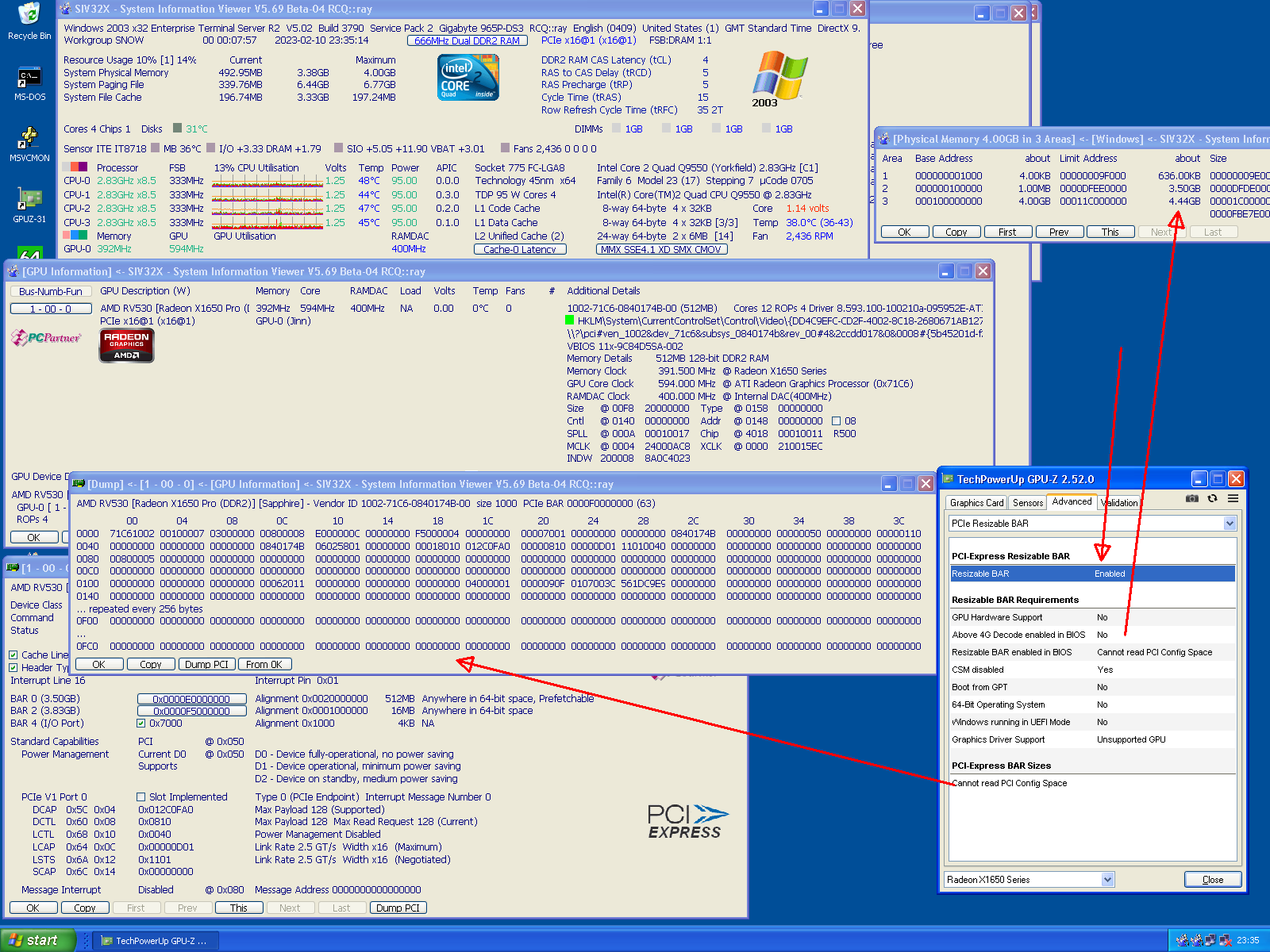The height and width of the screenshot is (952, 1270).
Task: Click the PCI Express logo
Action: point(687,822)
